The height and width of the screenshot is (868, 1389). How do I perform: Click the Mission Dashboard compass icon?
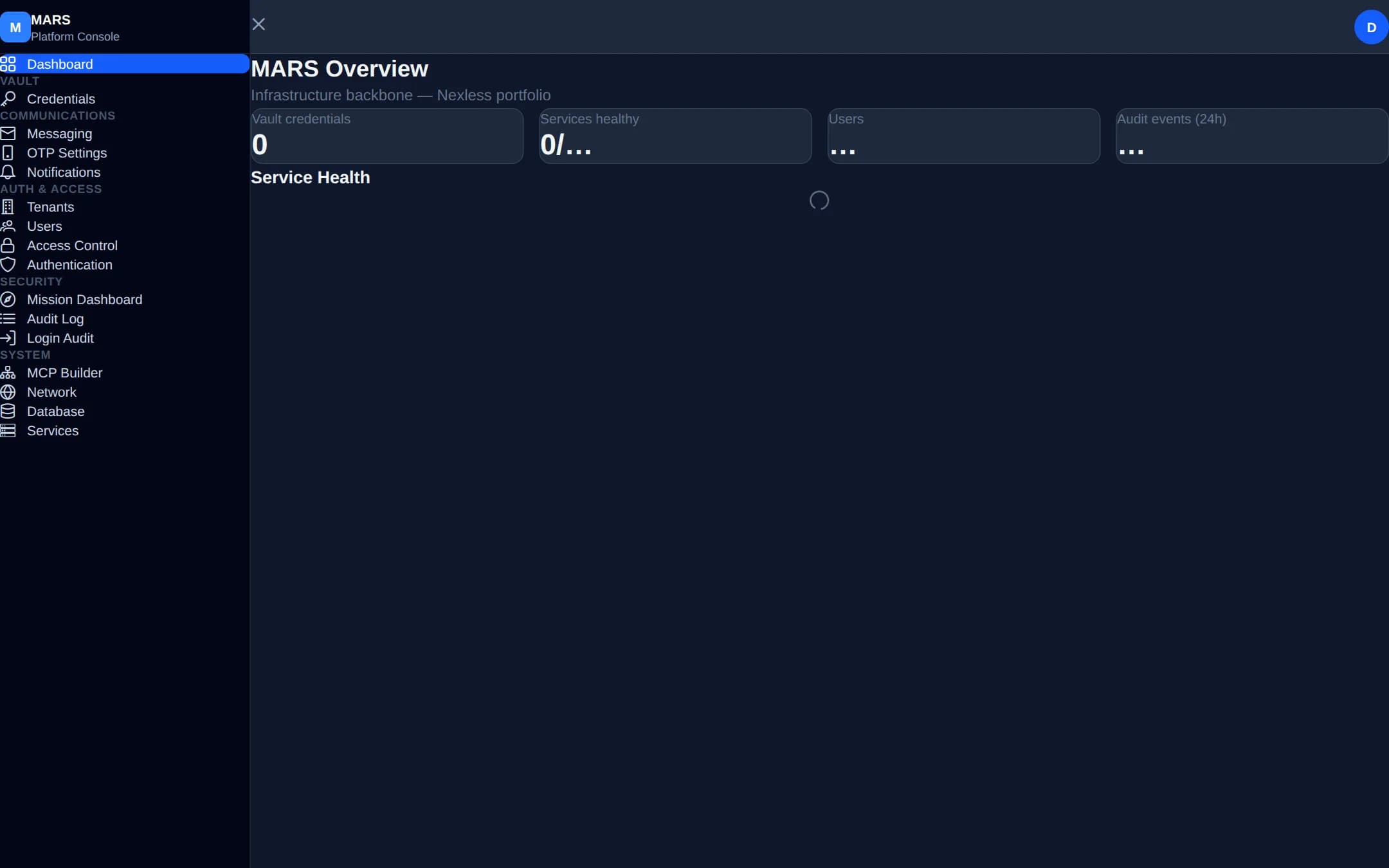(8, 299)
